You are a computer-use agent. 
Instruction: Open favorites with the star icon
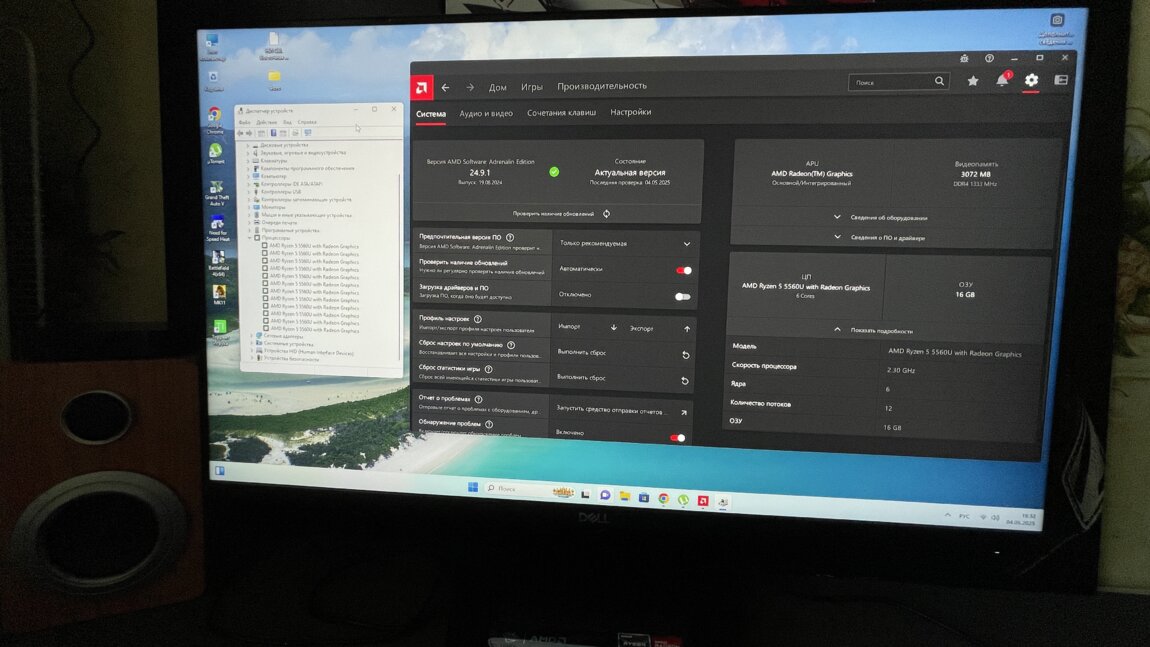(x=972, y=81)
